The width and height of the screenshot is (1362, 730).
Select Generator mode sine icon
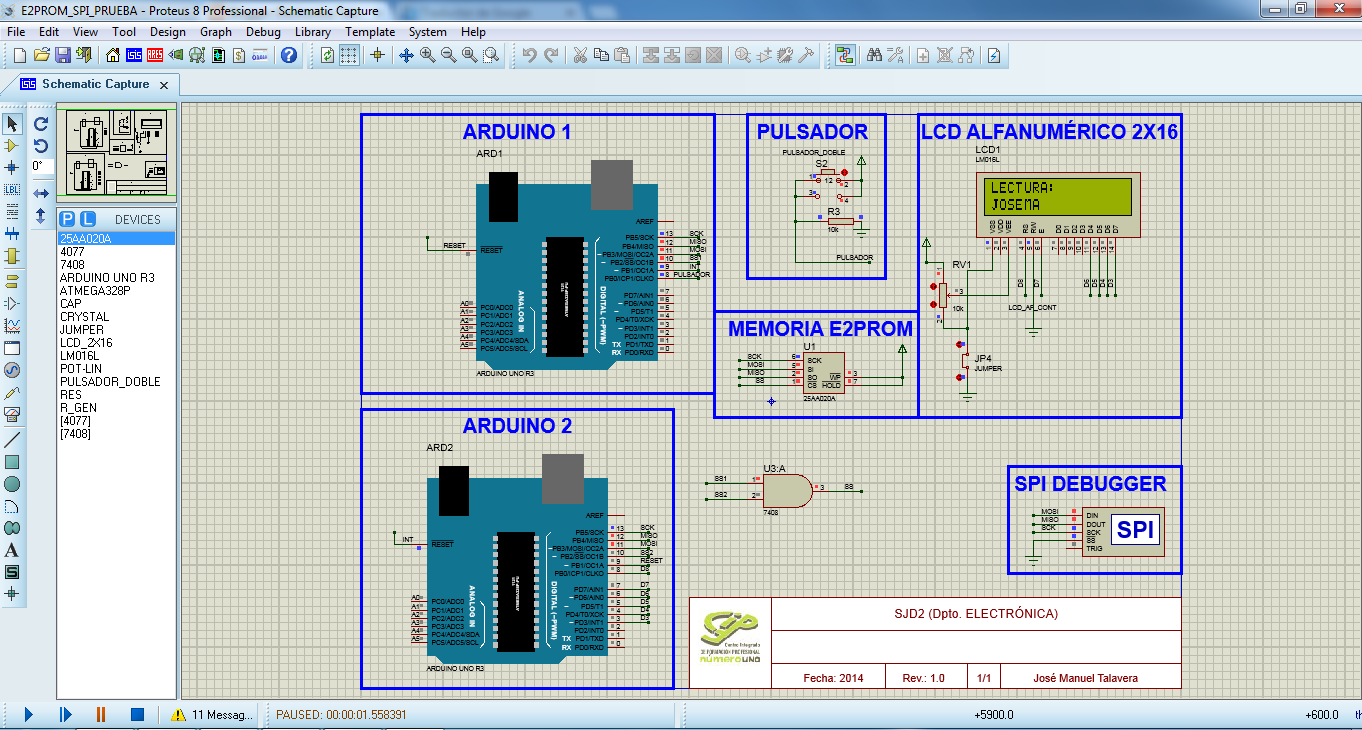click(12, 369)
